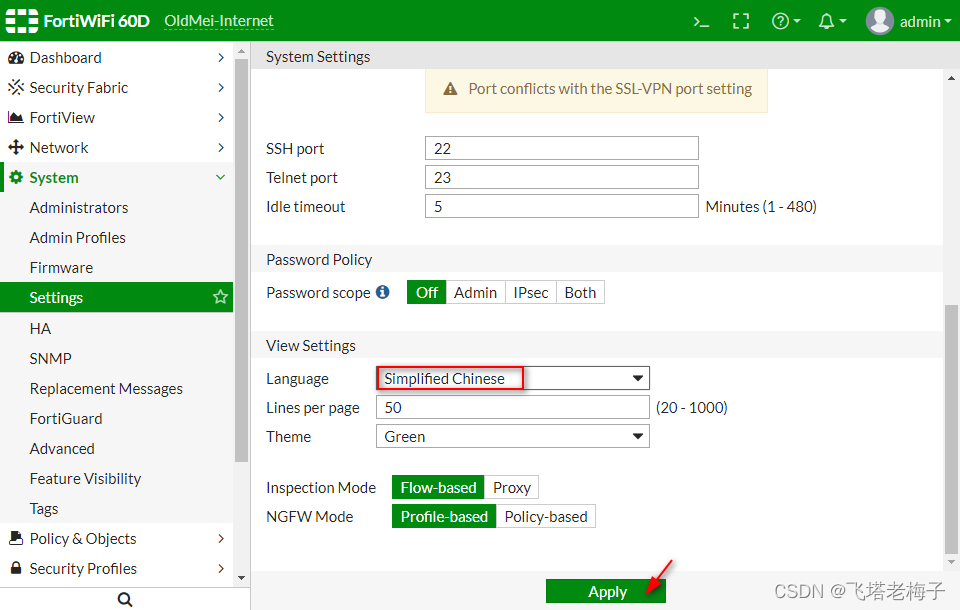Select Flow-based inspection mode
This screenshot has width=960, height=610.
[438, 488]
